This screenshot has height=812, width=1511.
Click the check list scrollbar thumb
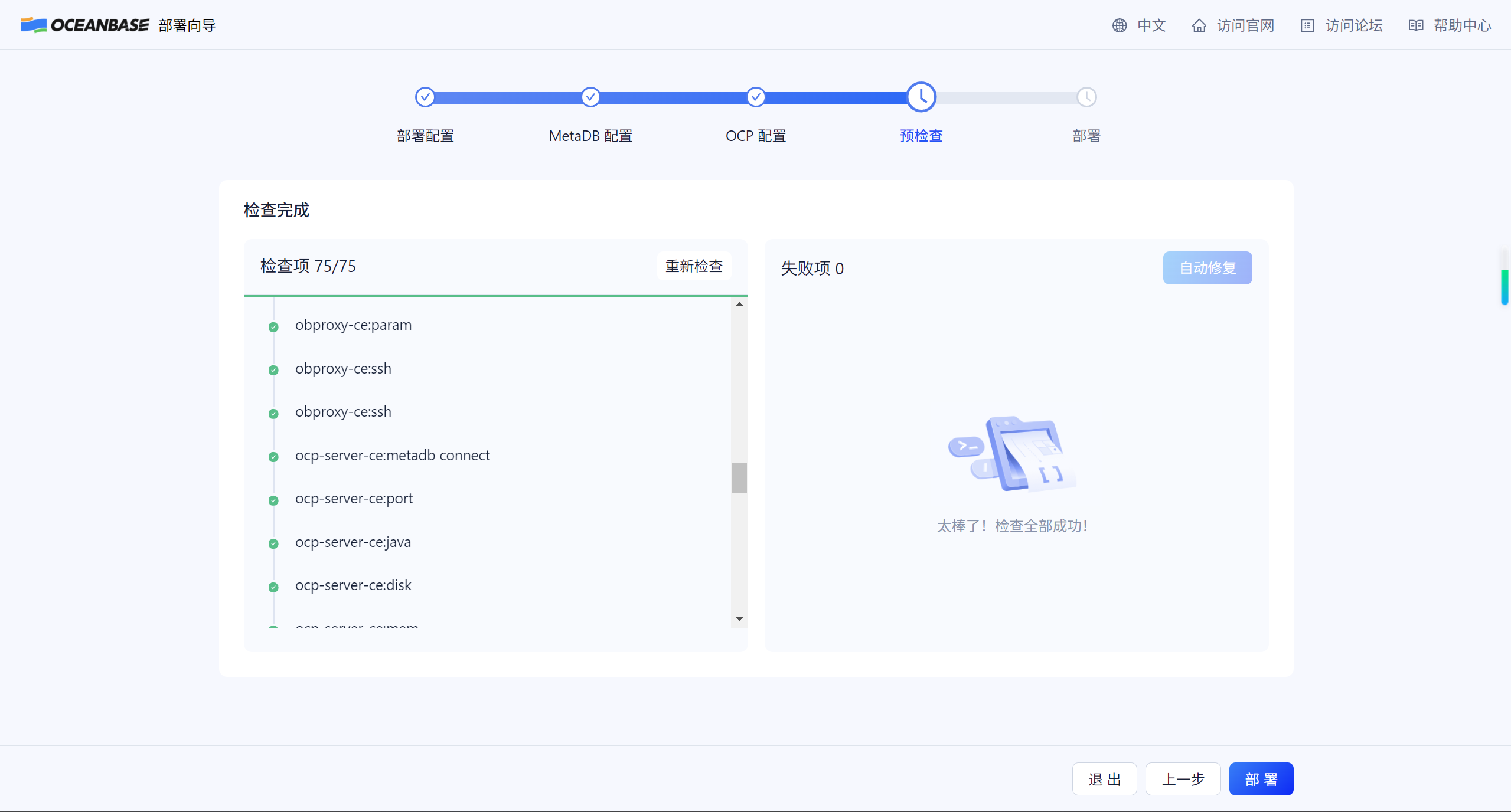pyautogui.click(x=739, y=477)
